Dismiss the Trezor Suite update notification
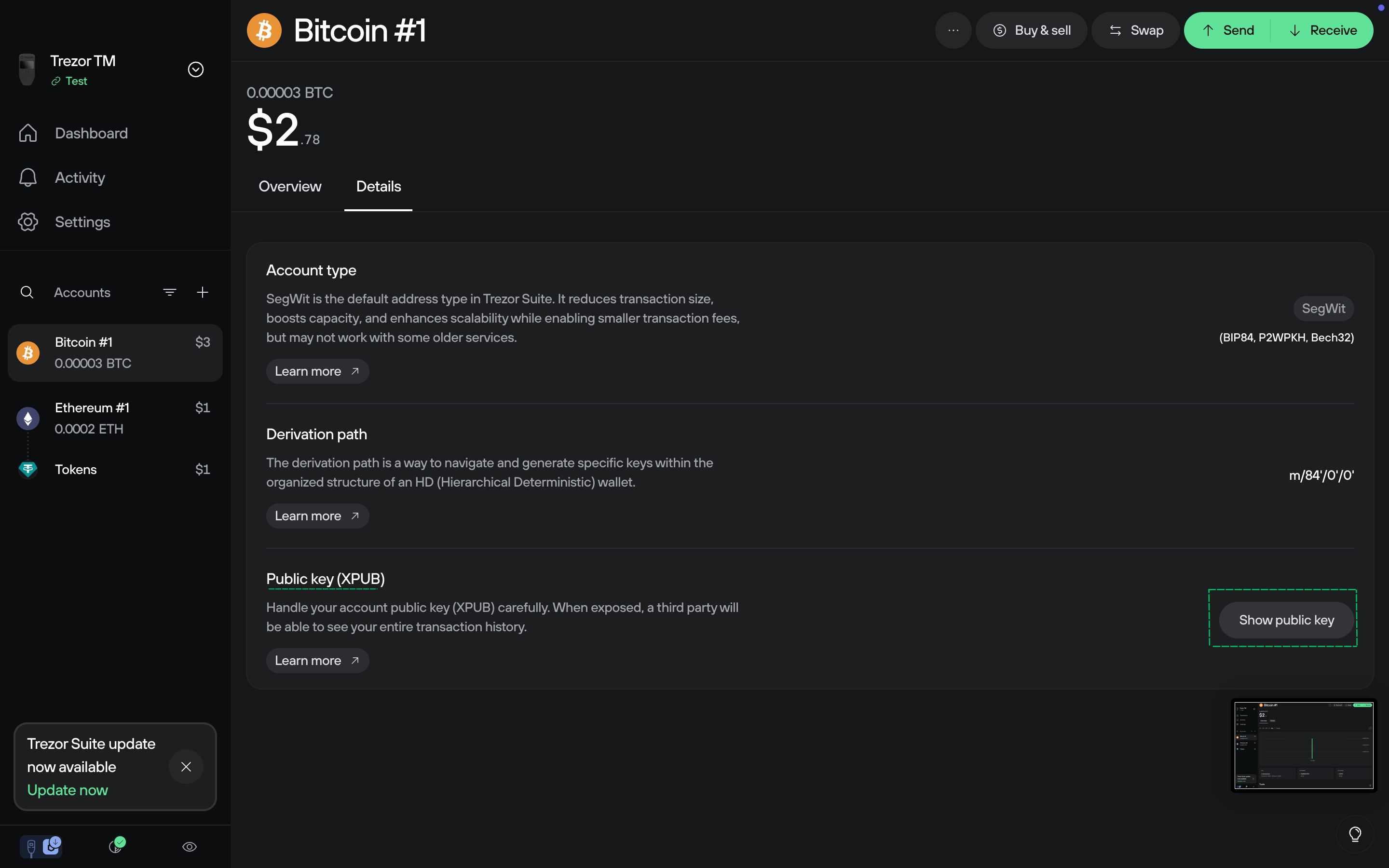Image resolution: width=1389 pixels, height=868 pixels. point(186,766)
